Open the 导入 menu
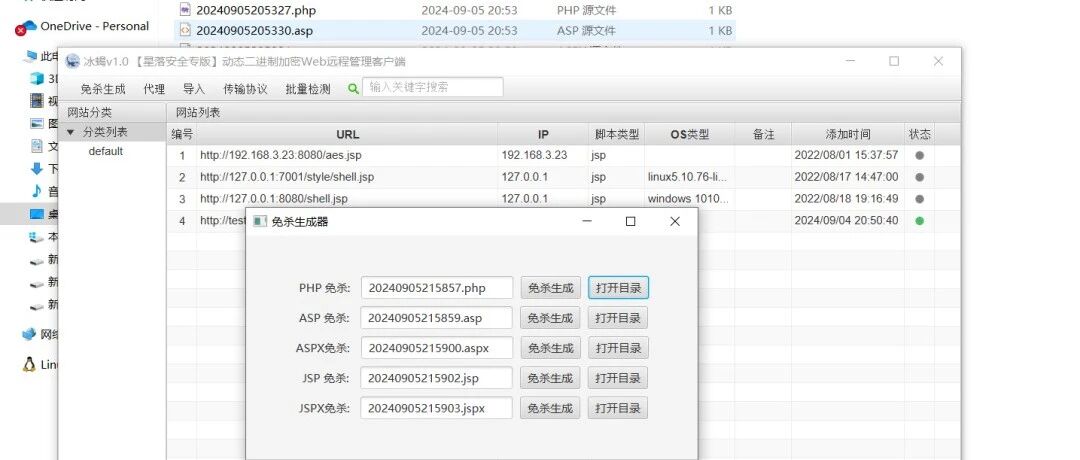This screenshot has width=1080, height=460. tap(194, 89)
